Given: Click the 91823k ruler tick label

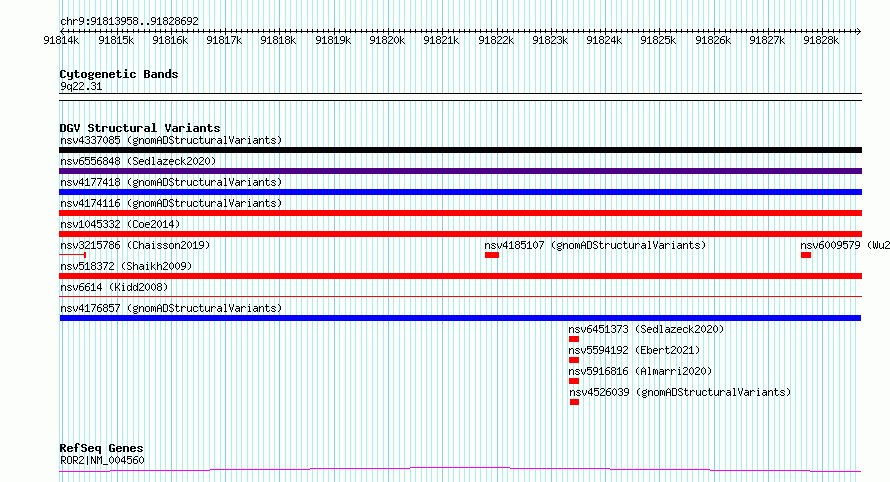Looking at the screenshot, I should pos(550,40).
